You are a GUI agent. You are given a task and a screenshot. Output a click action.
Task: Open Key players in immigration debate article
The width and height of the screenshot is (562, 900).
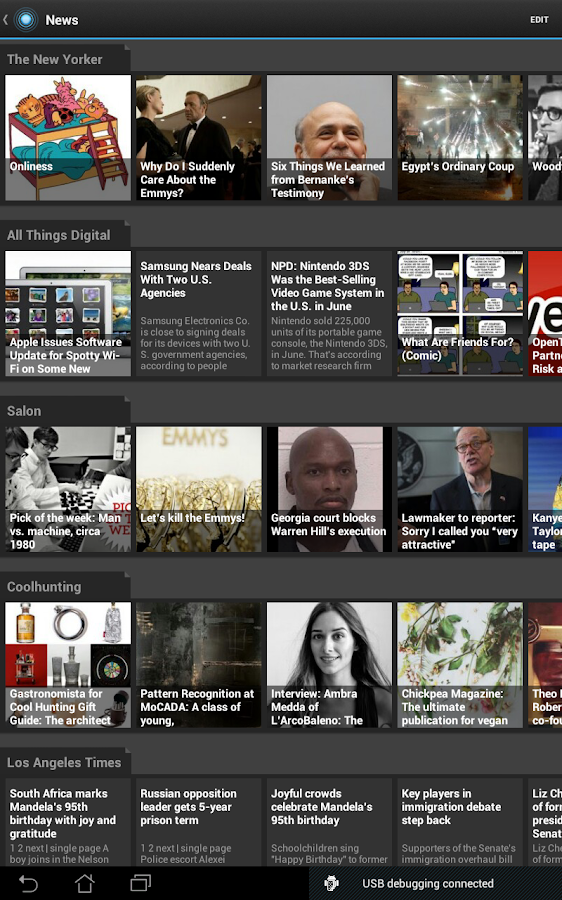pyautogui.click(x=460, y=822)
